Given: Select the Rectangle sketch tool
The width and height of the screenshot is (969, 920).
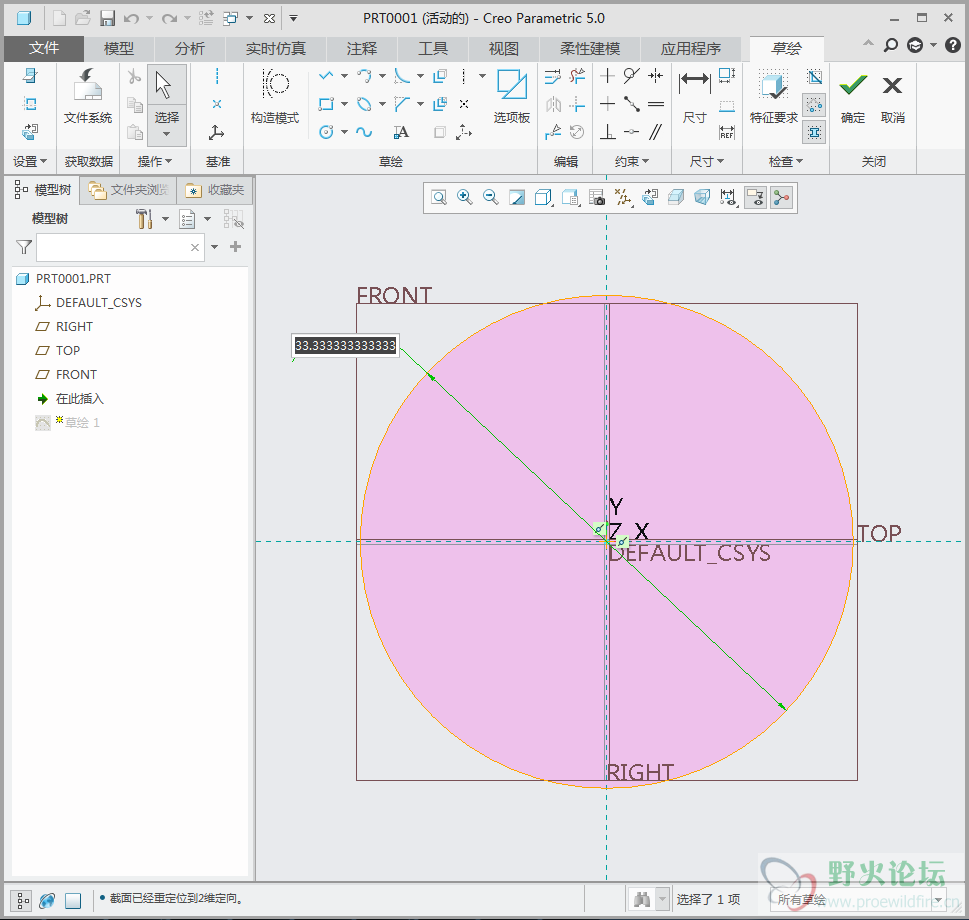Looking at the screenshot, I should tap(326, 104).
